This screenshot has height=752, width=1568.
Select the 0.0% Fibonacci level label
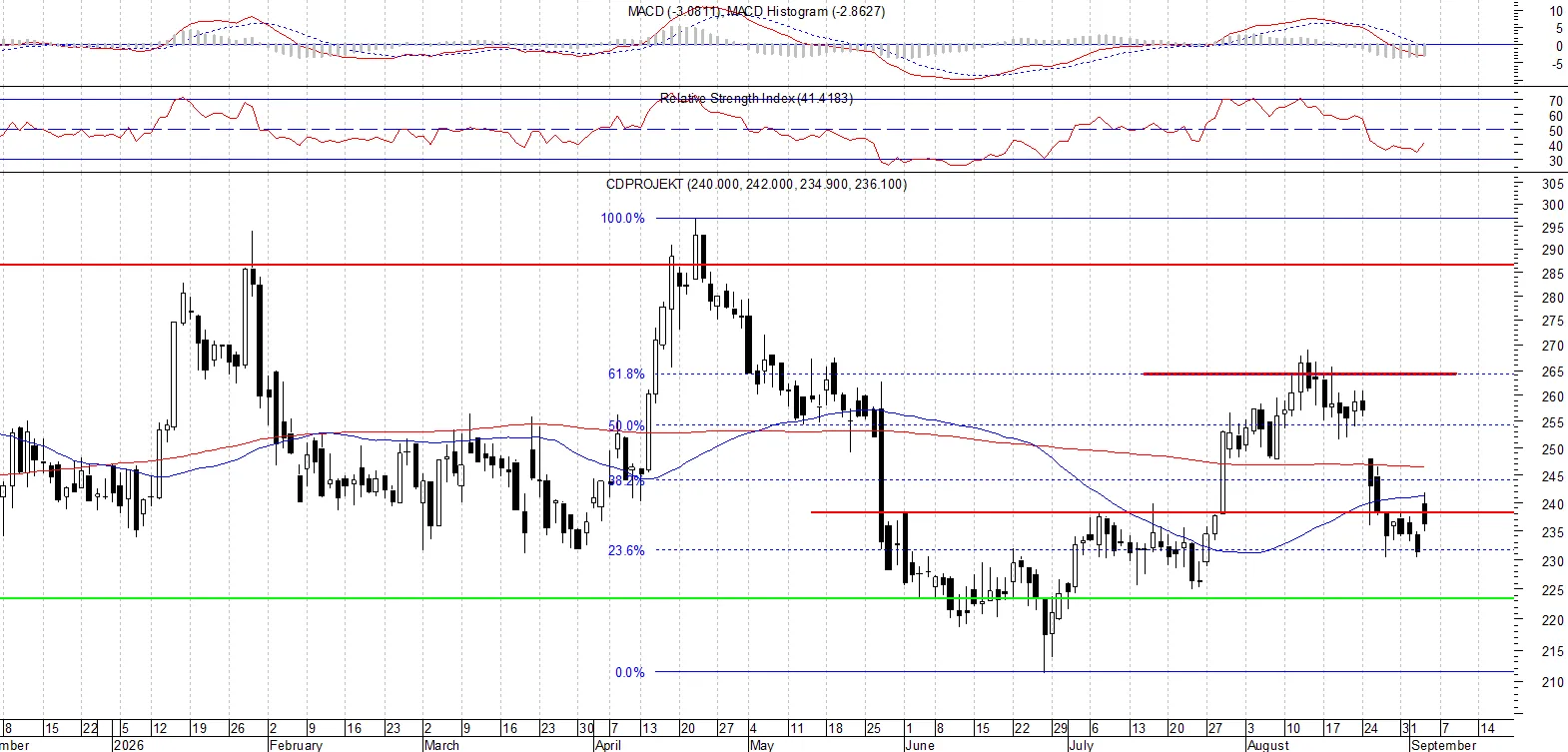(629, 672)
